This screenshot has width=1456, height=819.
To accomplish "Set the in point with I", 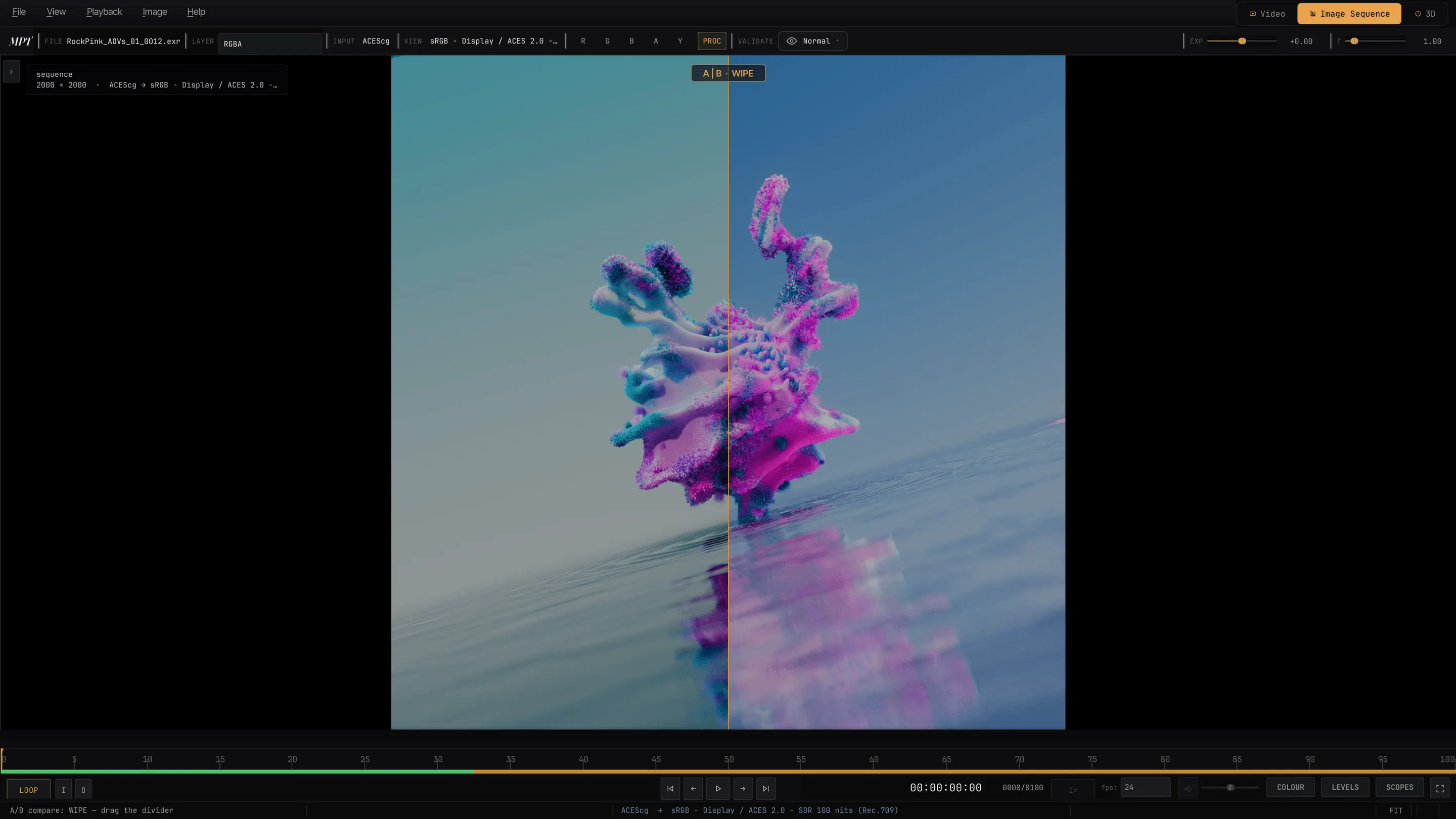I will [63, 790].
